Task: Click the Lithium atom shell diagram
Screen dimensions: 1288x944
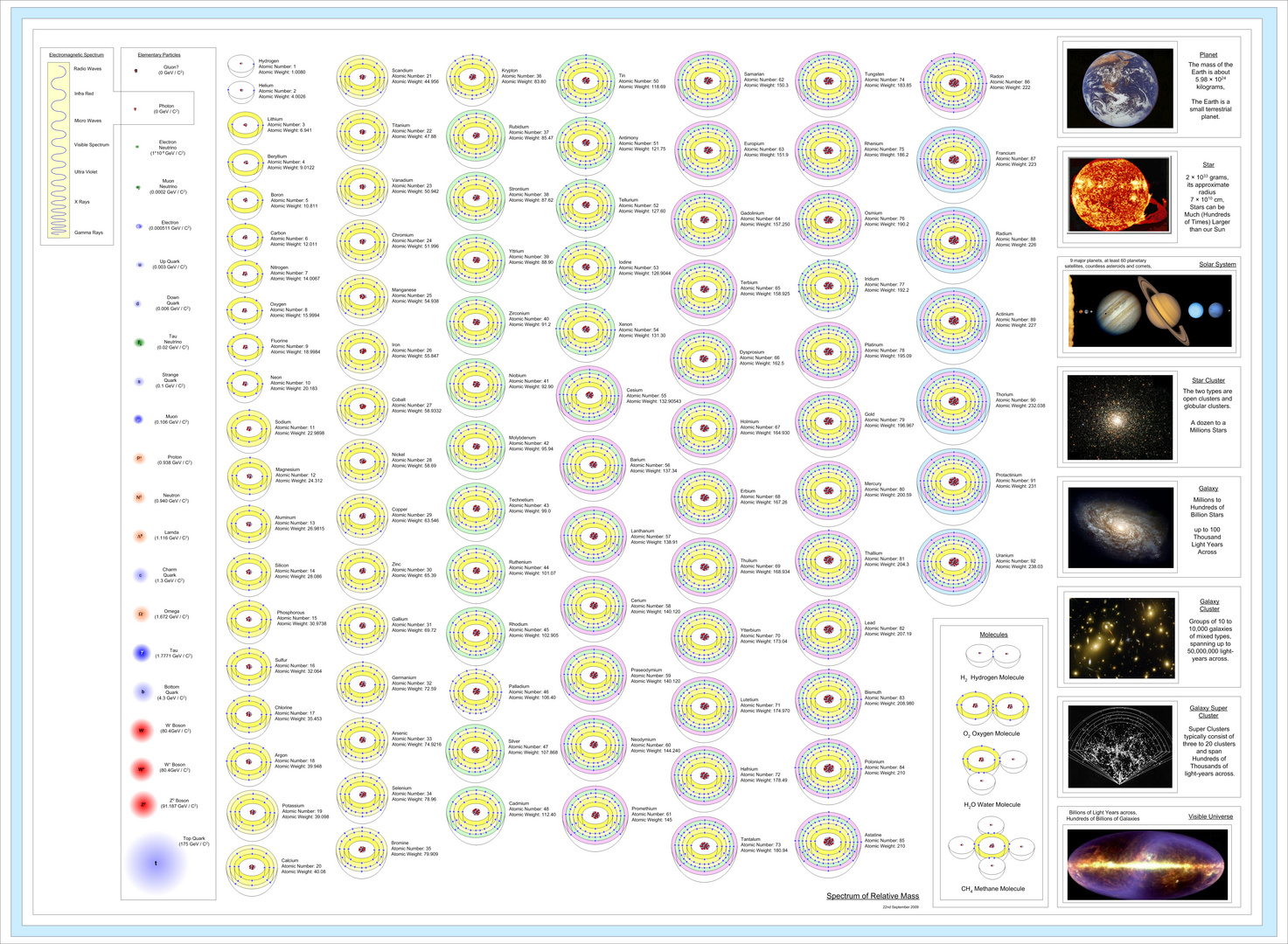Action: tap(246, 127)
